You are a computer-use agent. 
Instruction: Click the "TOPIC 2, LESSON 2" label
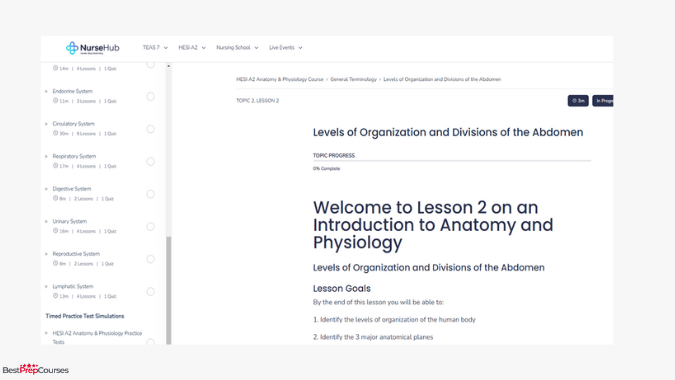click(x=257, y=101)
